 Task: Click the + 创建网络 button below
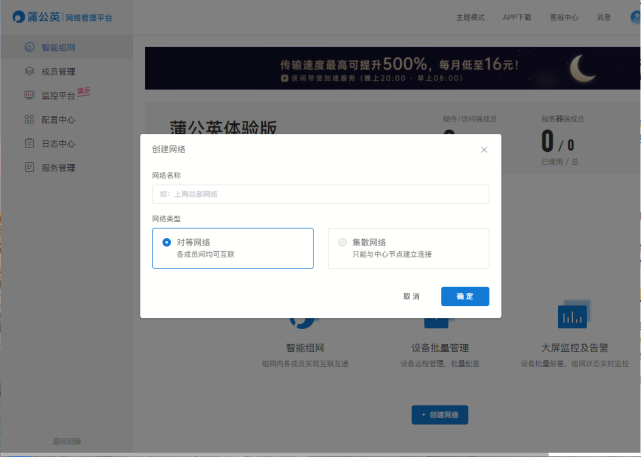(440, 415)
